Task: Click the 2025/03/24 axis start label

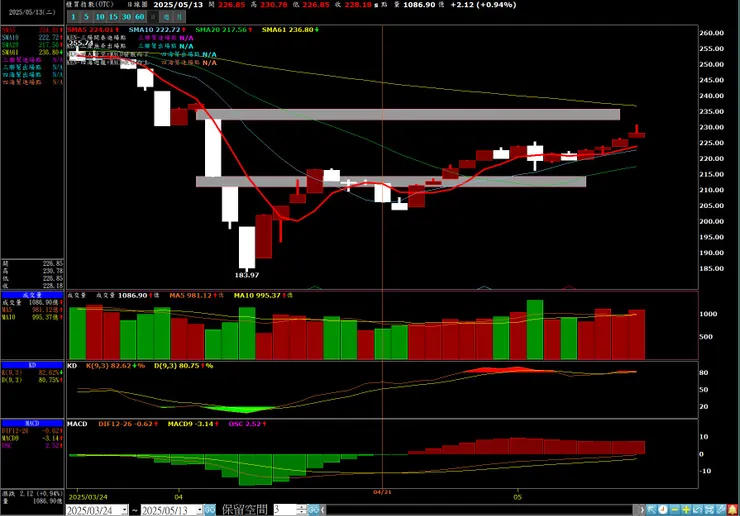Action: 88,497
